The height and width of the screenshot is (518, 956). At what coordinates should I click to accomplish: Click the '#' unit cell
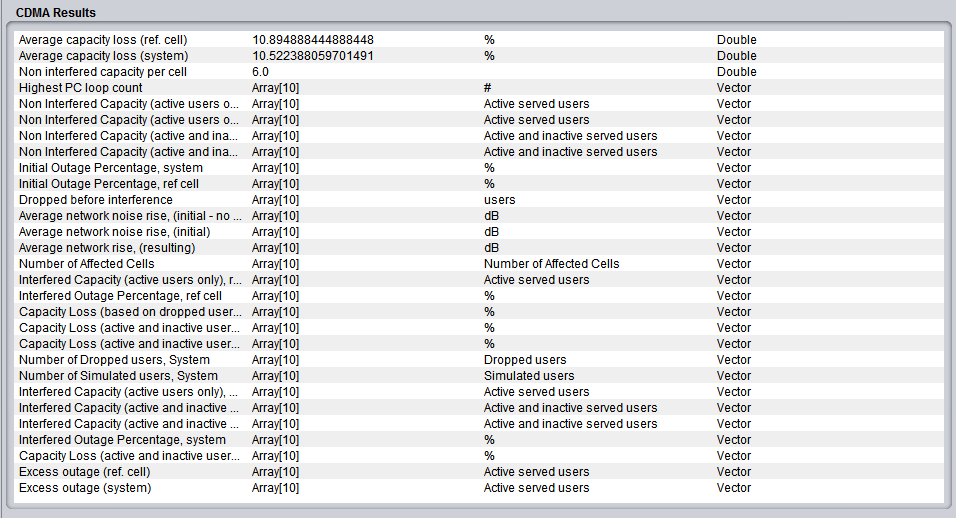pos(487,88)
